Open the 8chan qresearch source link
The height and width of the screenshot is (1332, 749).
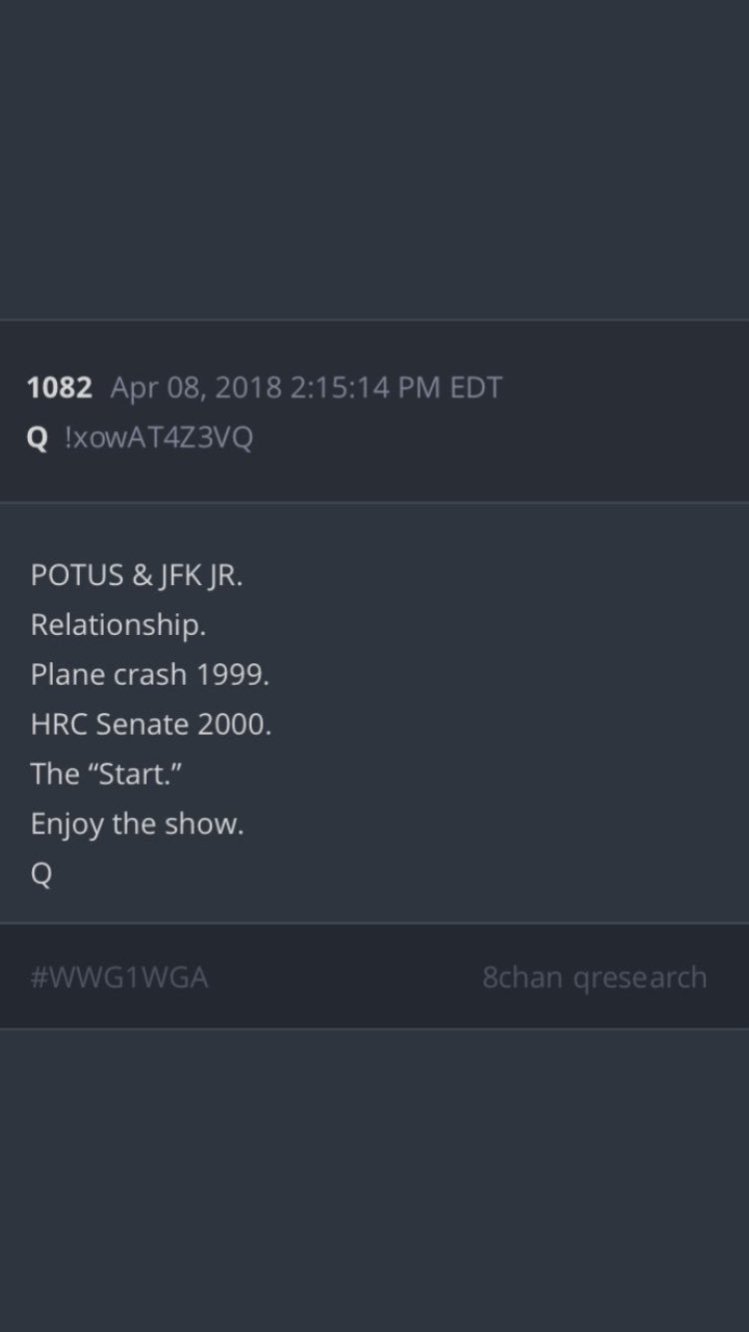pyautogui.click(x=594, y=977)
